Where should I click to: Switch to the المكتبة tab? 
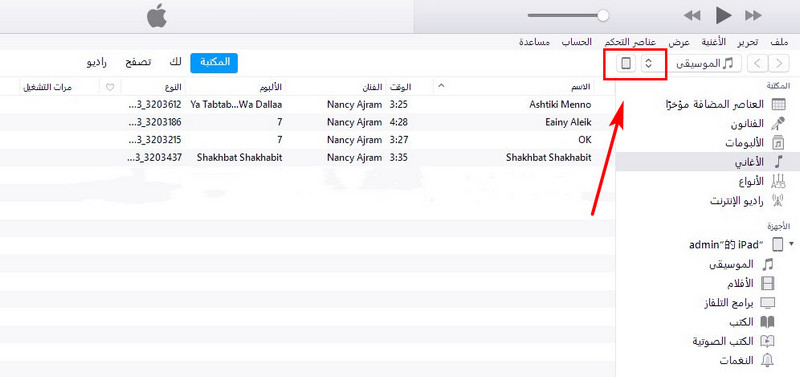214,63
